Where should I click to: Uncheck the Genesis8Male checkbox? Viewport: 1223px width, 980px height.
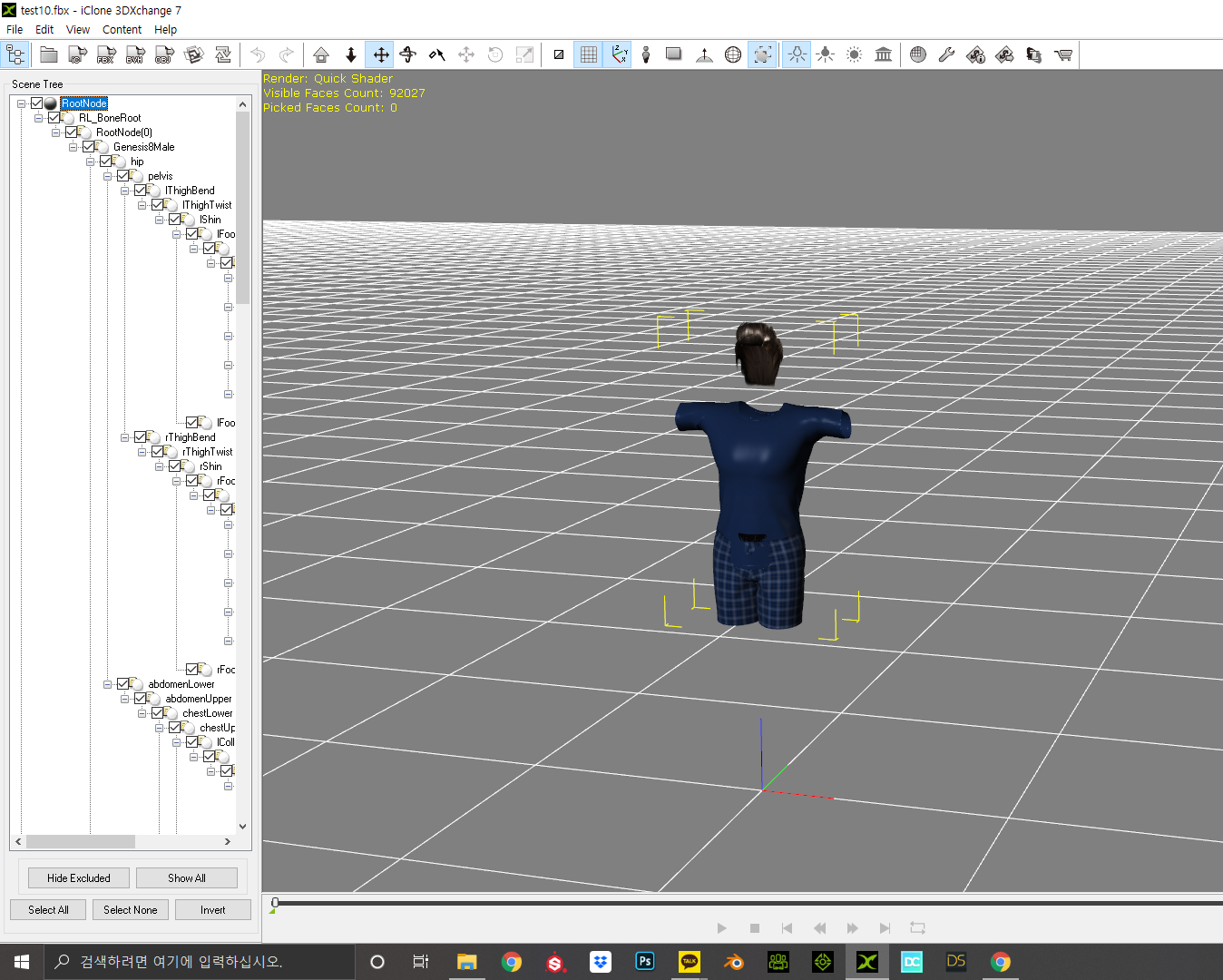click(89, 147)
